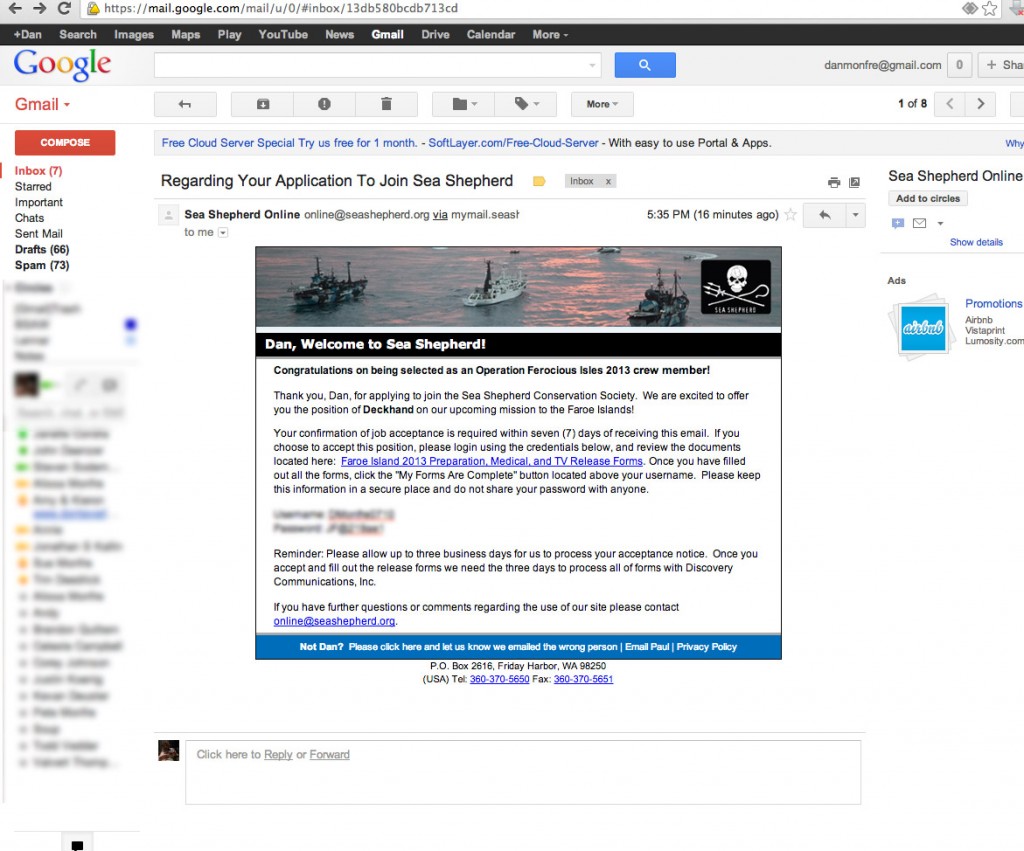Open the More actions dropdown
This screenshot has width=1024, height=851.
point(602,104)
